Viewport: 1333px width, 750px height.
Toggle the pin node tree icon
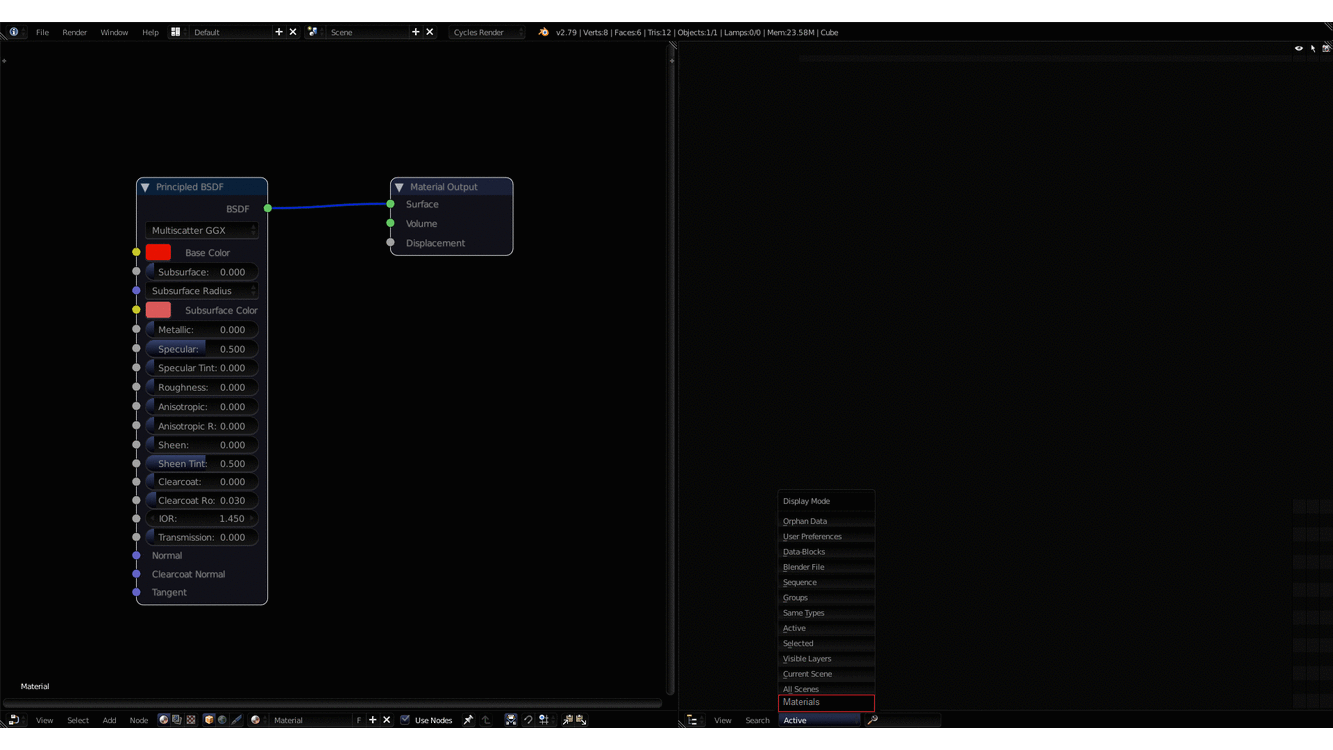(468, 720)
